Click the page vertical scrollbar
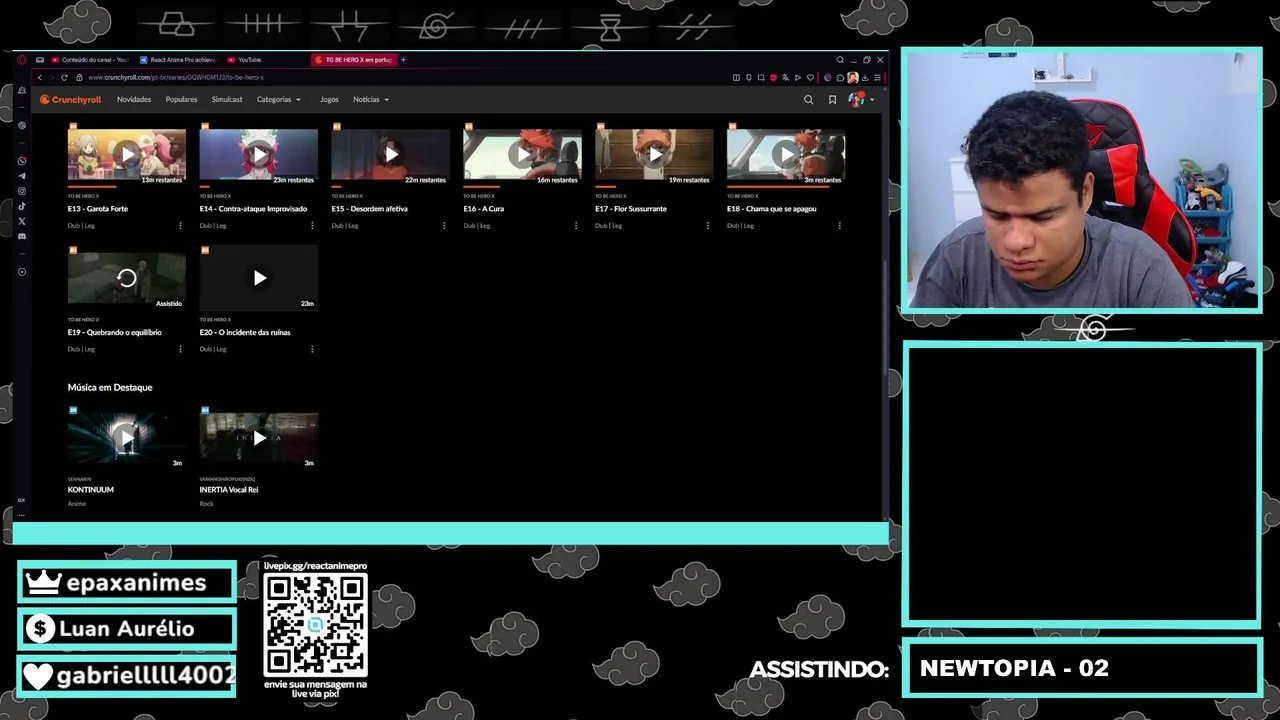 tap(884, 320)
